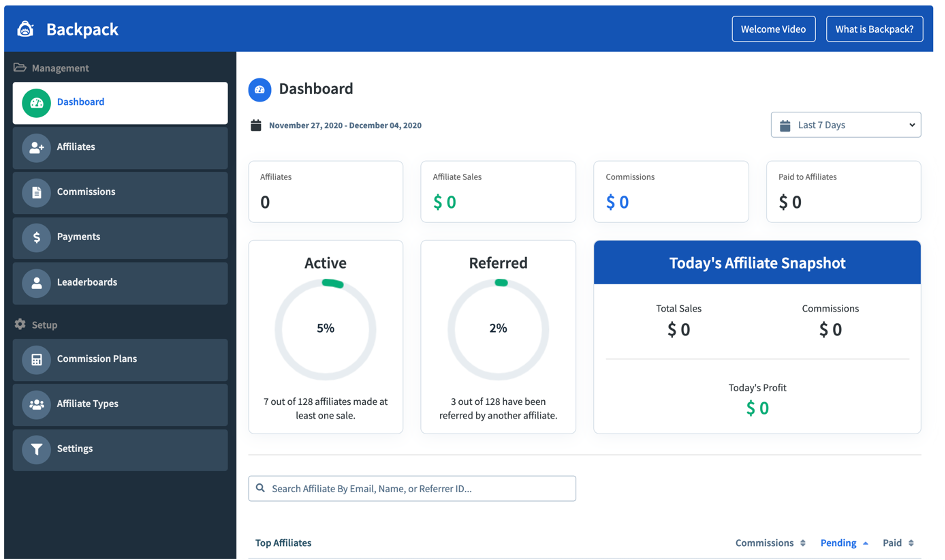The height and width of the screenshot is (560, 945).
Task: Click the Commission Plans calculator icon
Action: (x=36, y=359)
